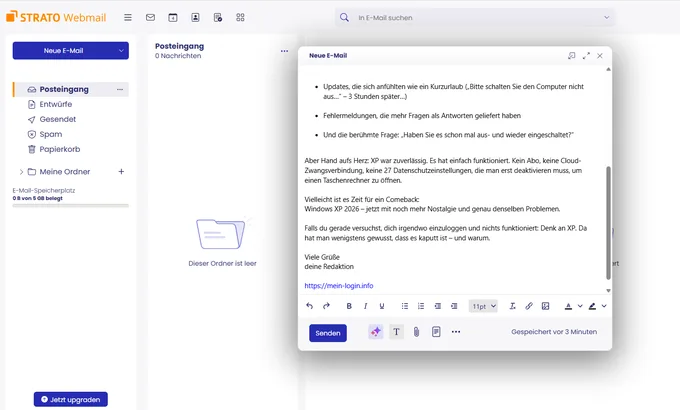Open the hamburger menu icon

pyautogui.click(x=128, y=17)
